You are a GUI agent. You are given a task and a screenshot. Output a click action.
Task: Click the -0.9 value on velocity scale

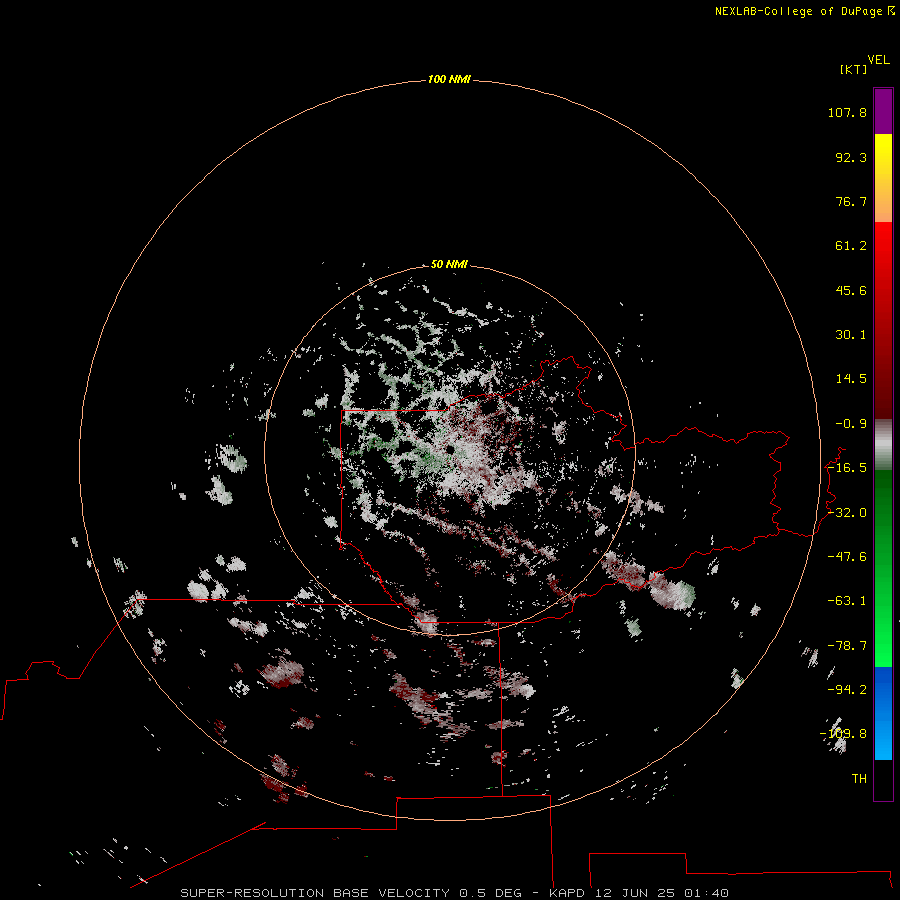851,424
